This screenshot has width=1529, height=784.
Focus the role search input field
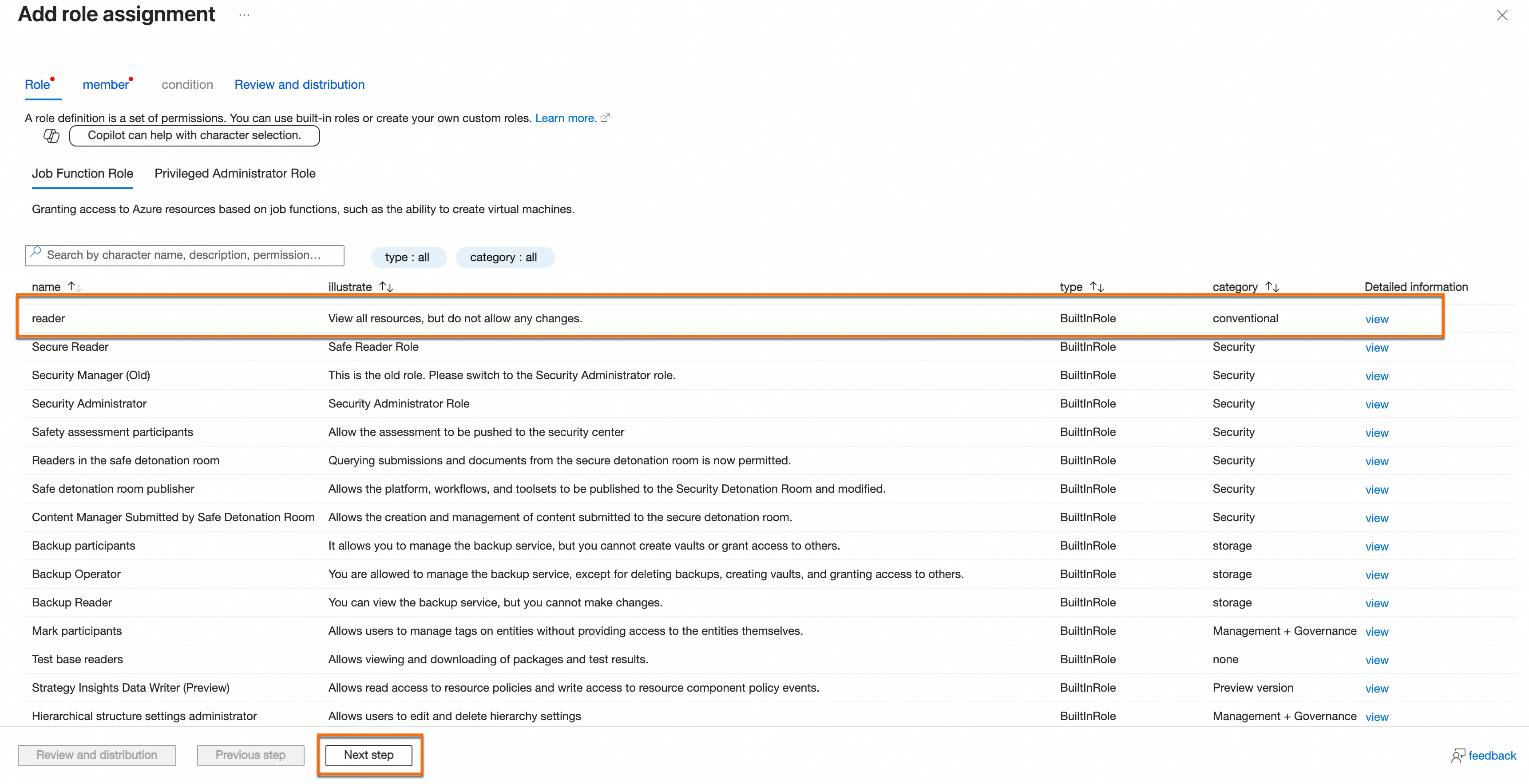190,255
